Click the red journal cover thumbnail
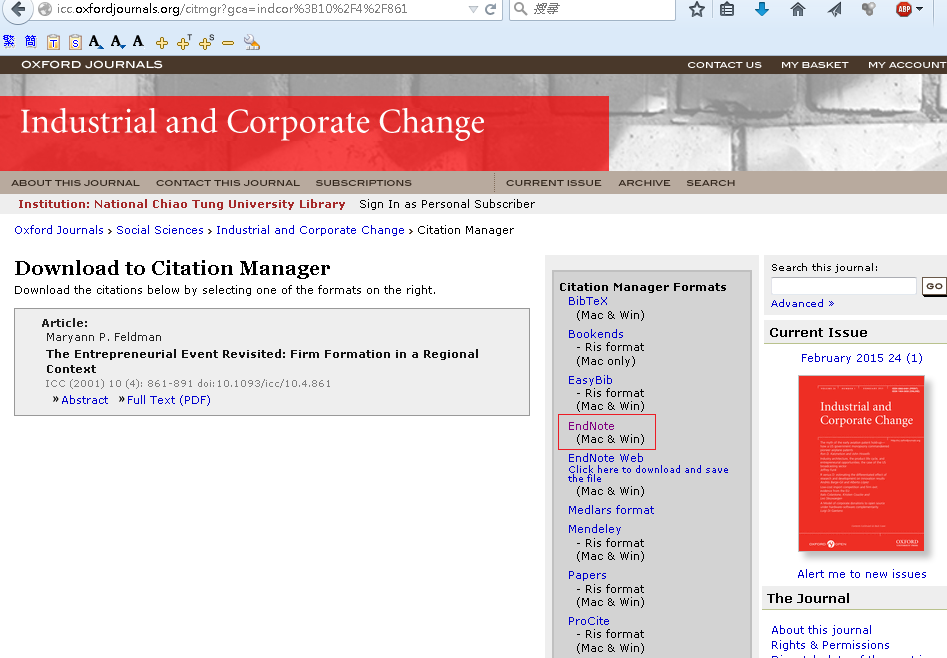The height and width of the screenshot is (658, 947). pyautogui.click(x=861, y=463)
